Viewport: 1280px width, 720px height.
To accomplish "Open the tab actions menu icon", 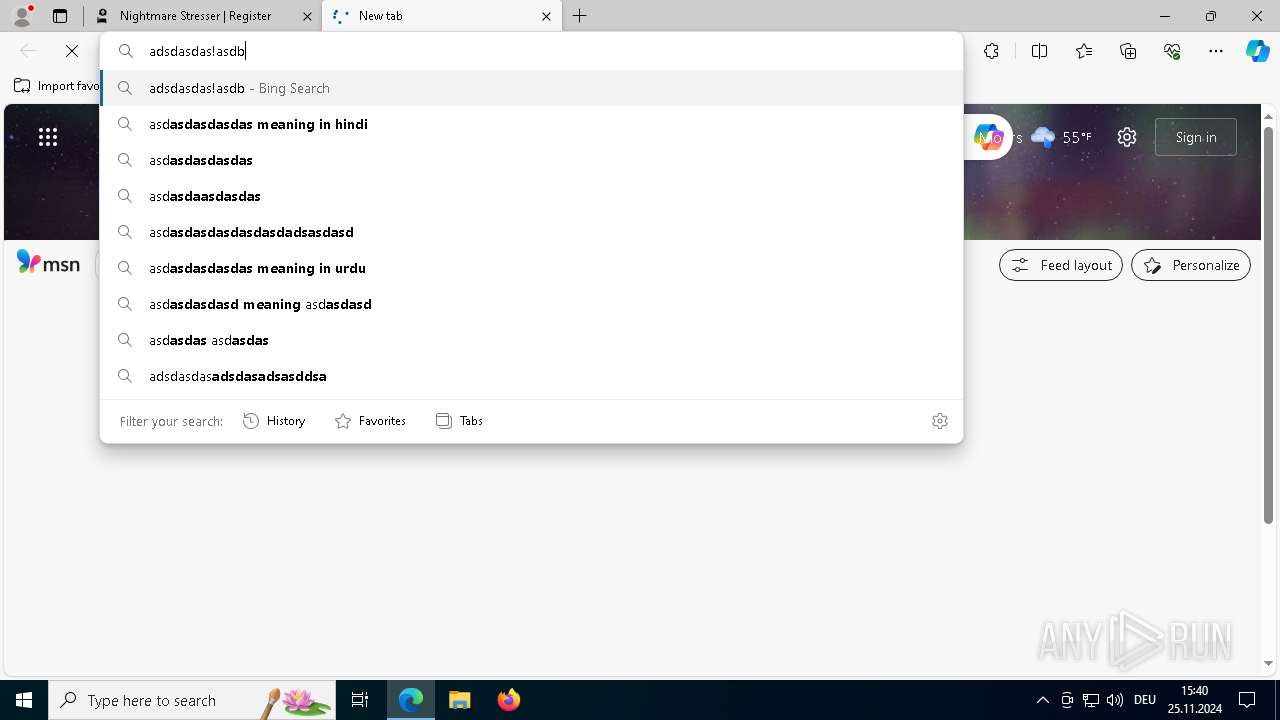I will click(x=60, y=16).
